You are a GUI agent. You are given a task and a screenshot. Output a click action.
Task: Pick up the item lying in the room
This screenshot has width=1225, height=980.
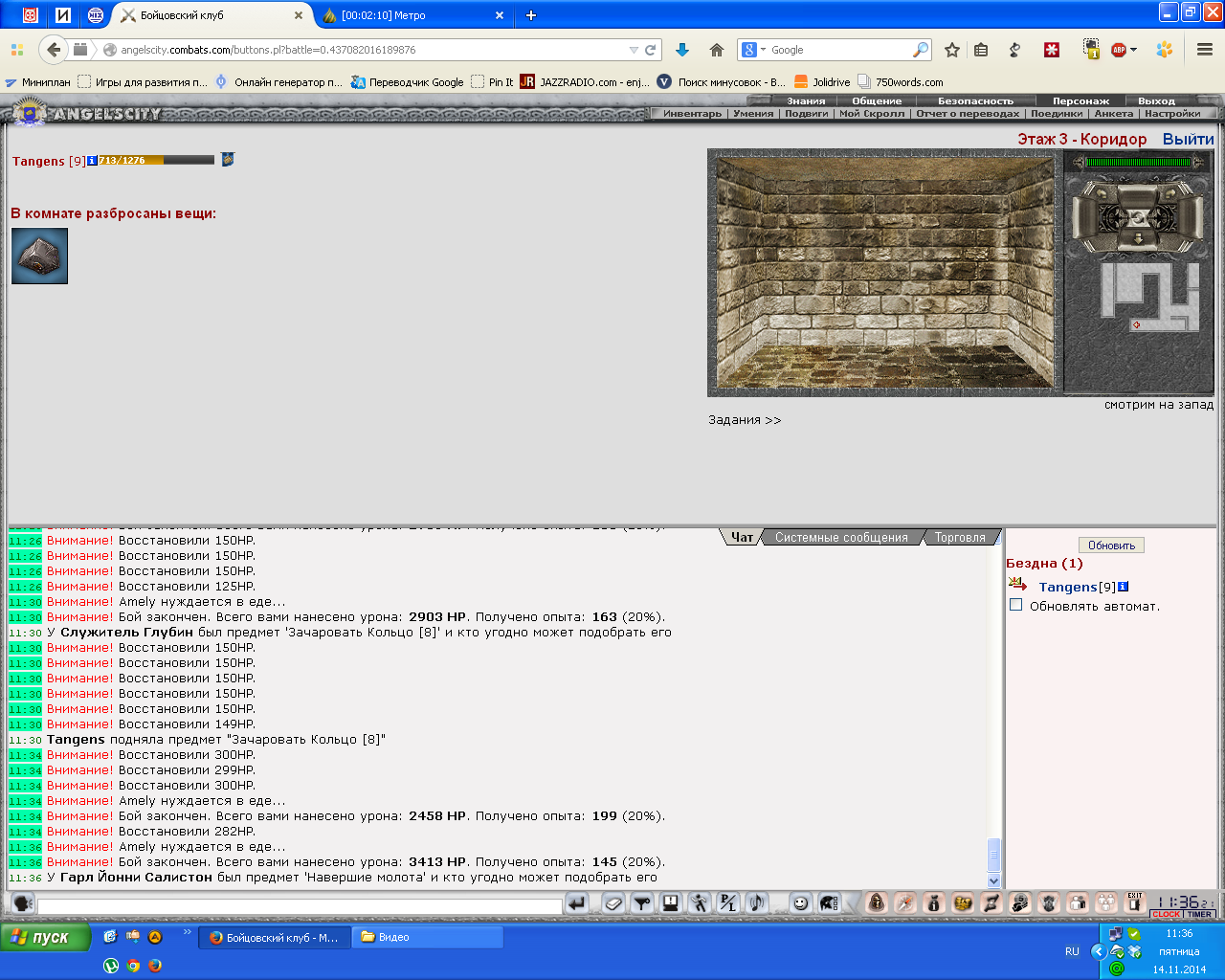[x=39, y=256]
